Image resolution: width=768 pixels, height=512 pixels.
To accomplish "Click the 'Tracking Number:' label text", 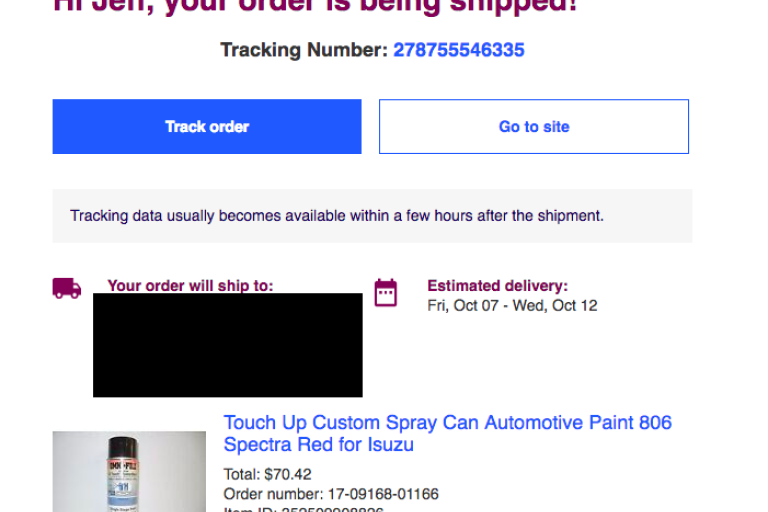I will (303, 50).
